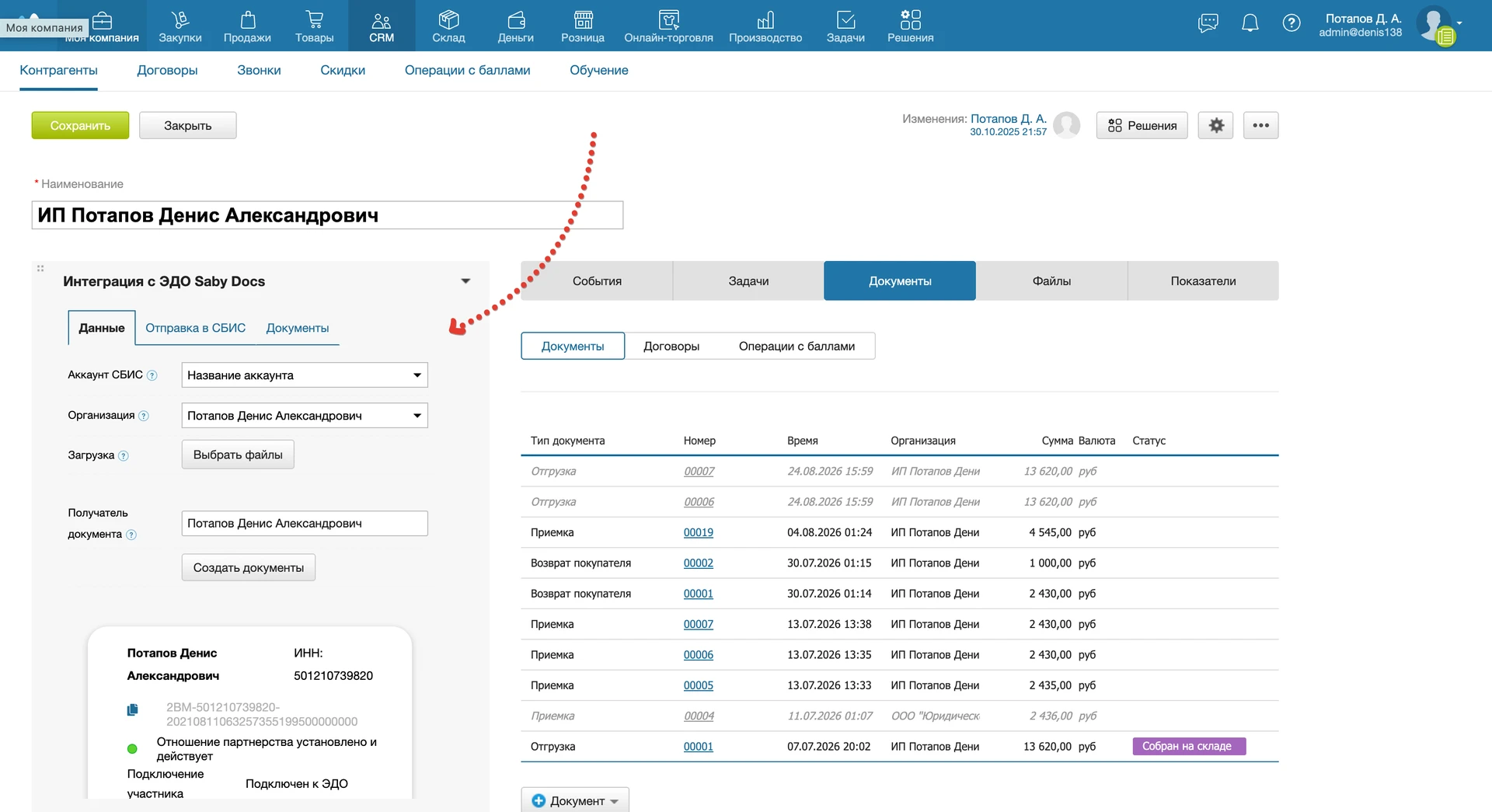This screenshot has width=1492, height=812.
Task: Click the Закрыть button
Action: click(x=187, y=125)
